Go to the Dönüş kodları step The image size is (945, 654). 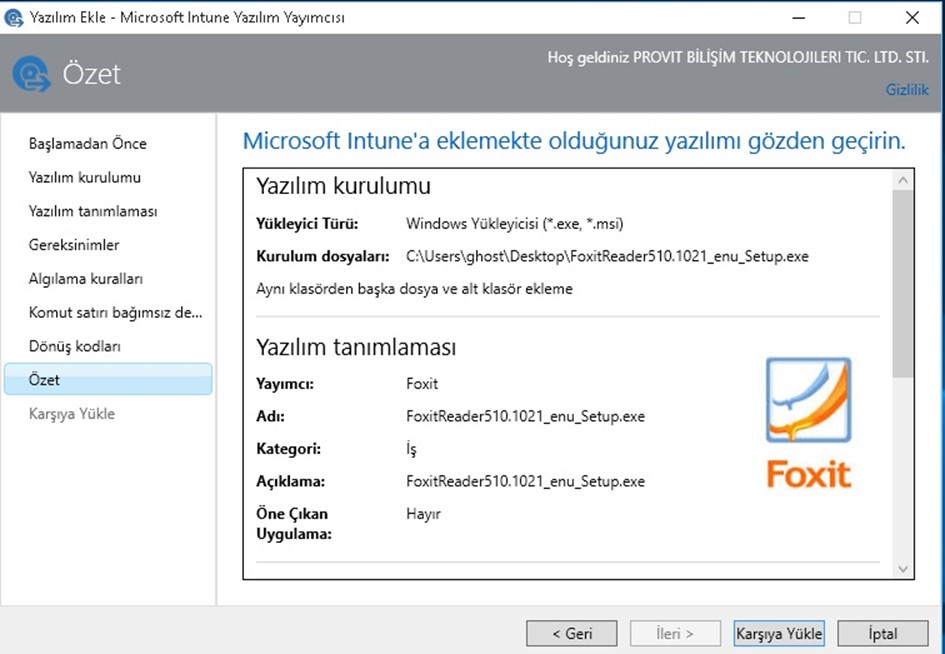(x=75, y=346)
